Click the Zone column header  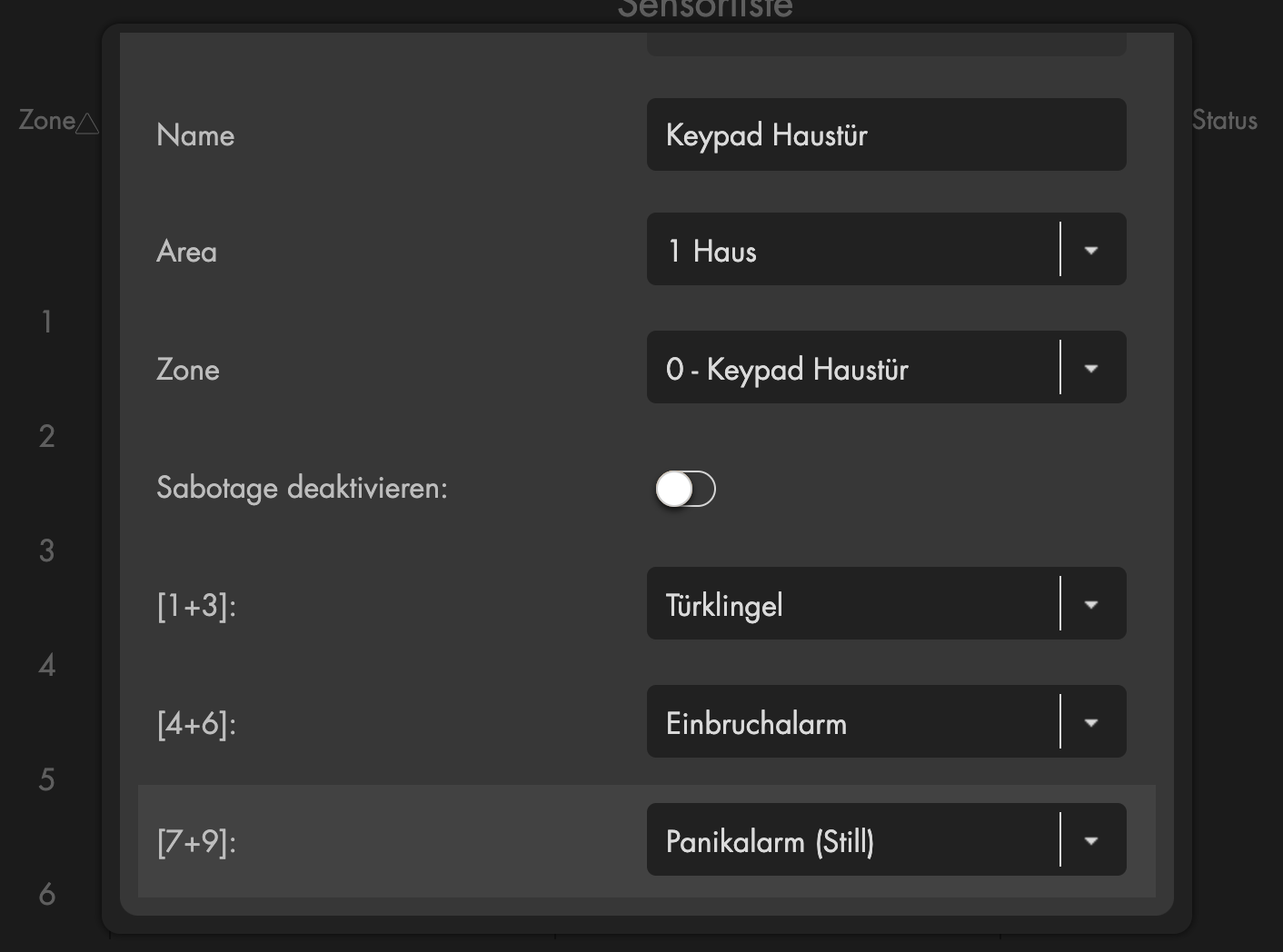[47, 120]
